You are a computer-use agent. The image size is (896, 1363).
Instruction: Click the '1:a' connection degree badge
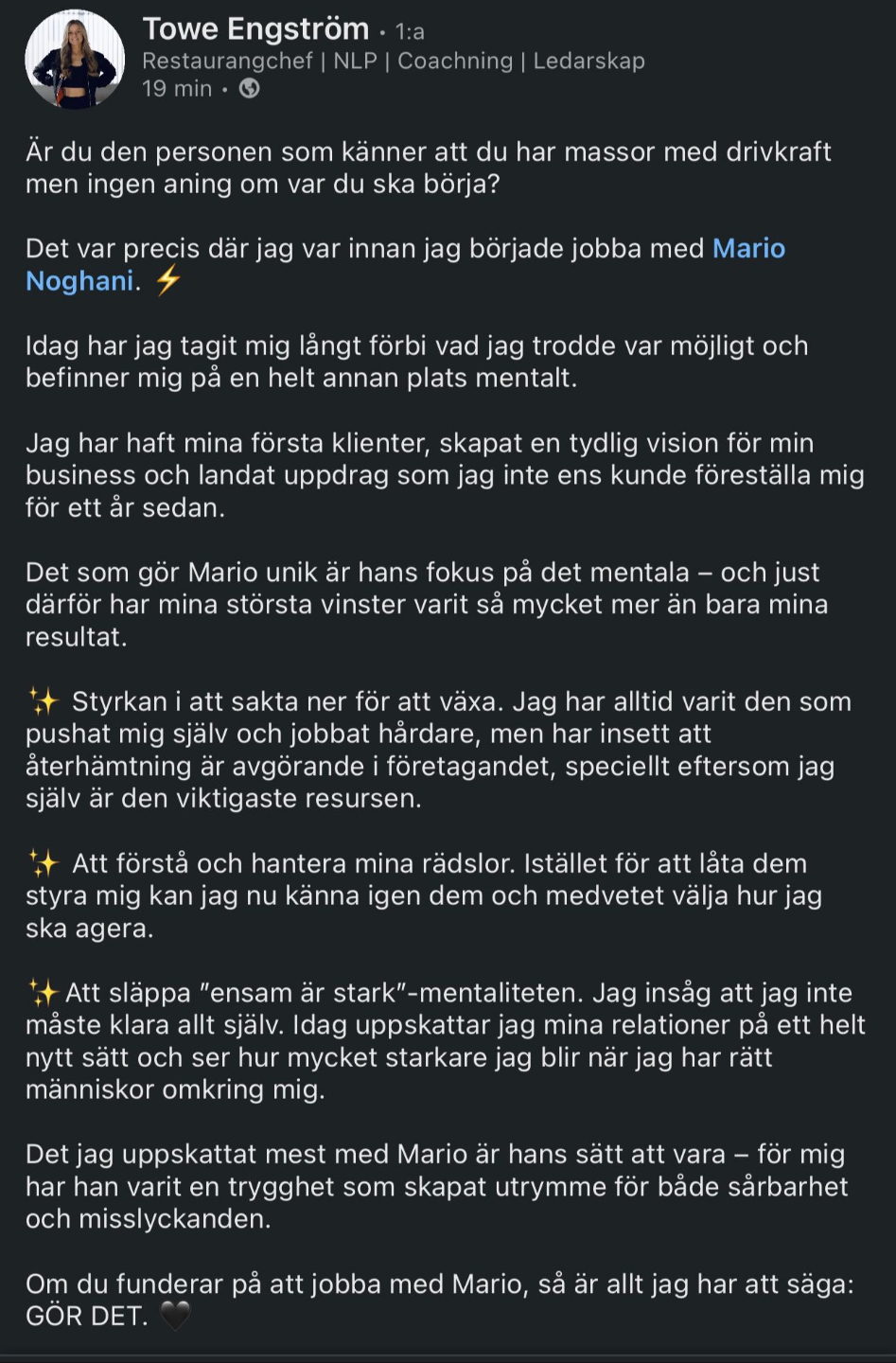[x=410, y=32]
